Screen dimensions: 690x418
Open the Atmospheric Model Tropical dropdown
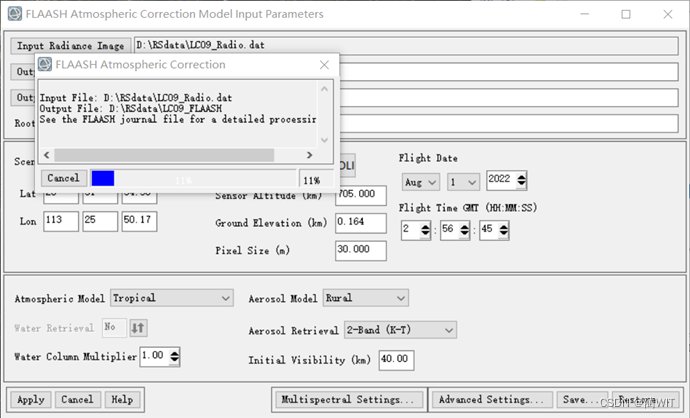pyautogui.click(x=172, y=298)
